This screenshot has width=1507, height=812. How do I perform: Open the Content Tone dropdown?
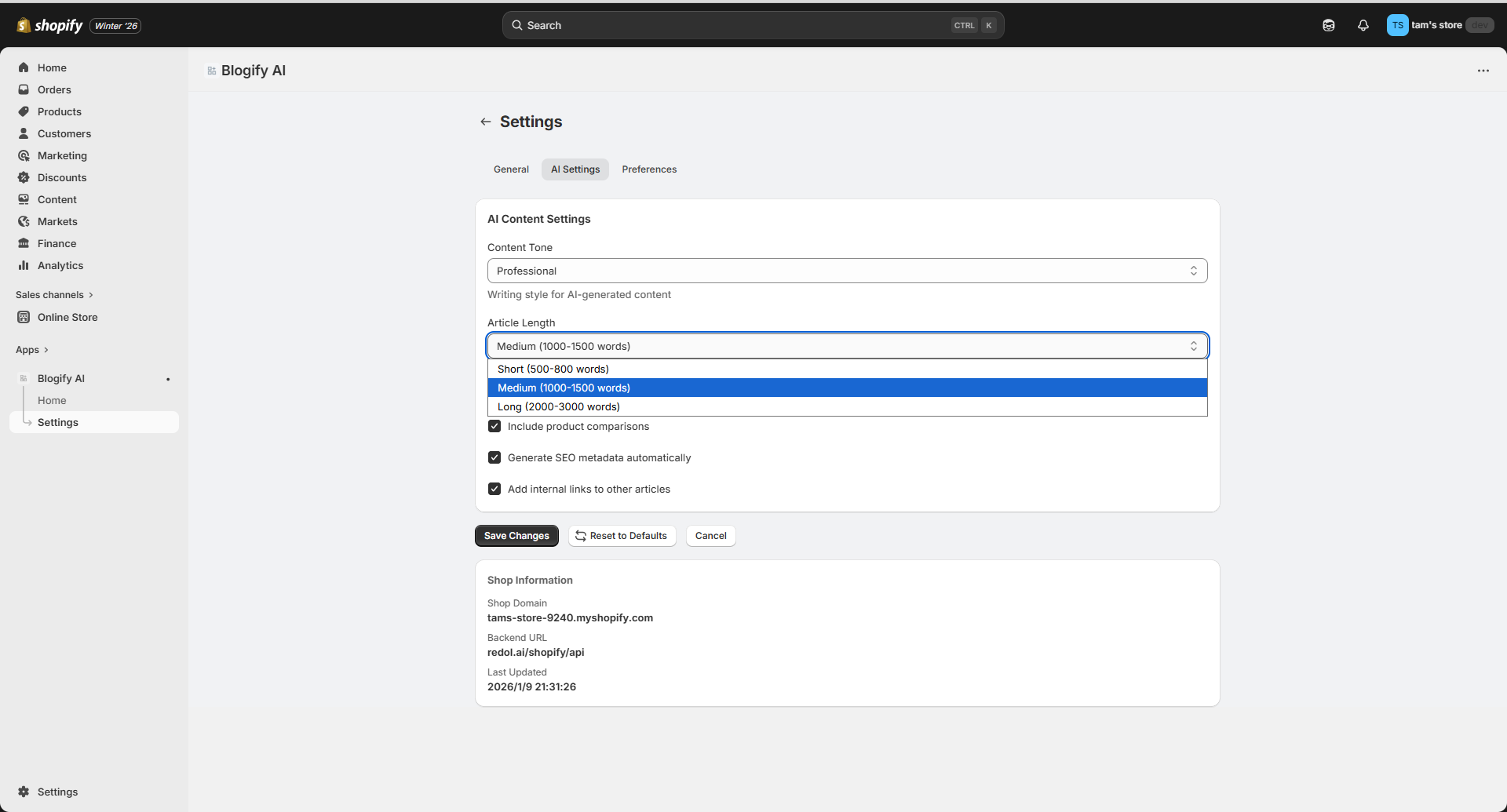point(847,271)
